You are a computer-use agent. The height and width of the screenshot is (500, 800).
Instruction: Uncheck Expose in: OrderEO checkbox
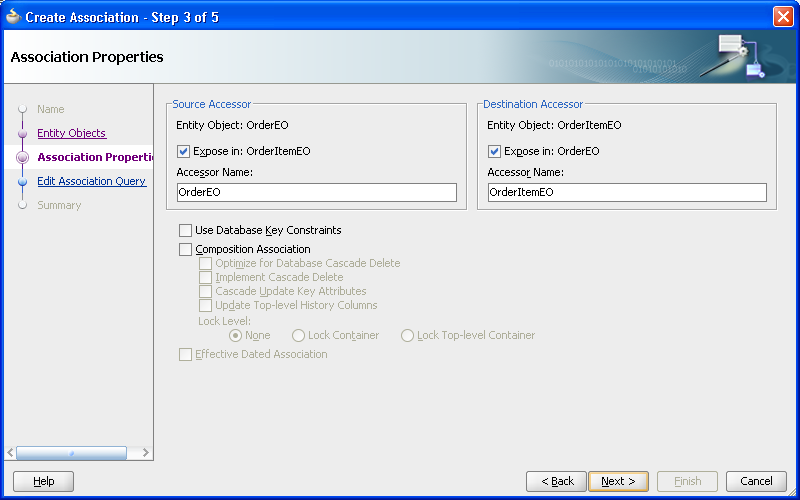(x=494, y=152)
